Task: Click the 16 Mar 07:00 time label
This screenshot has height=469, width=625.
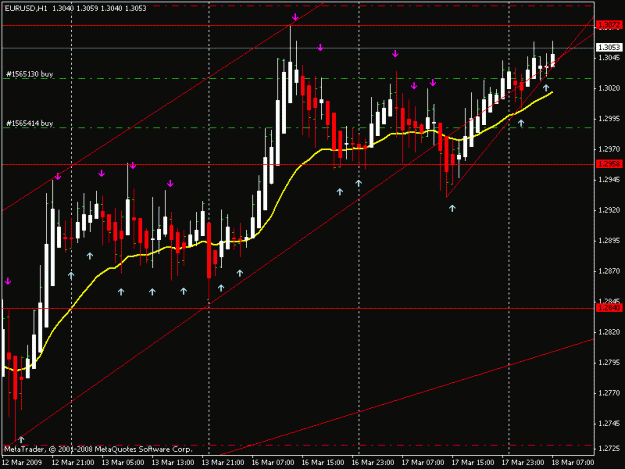Action: click(273, 462)
